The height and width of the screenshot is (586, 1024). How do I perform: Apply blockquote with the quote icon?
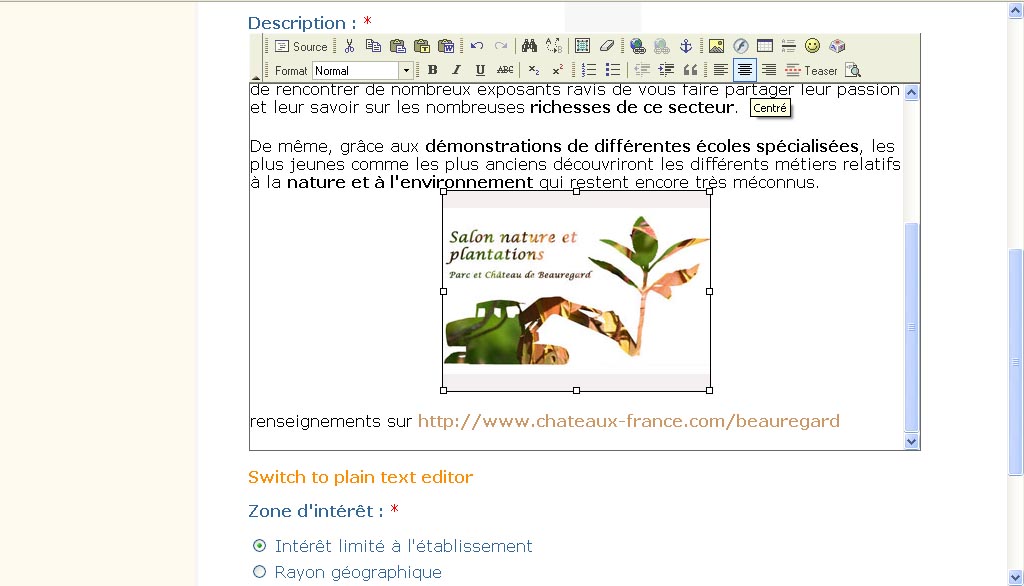(690, 71)
